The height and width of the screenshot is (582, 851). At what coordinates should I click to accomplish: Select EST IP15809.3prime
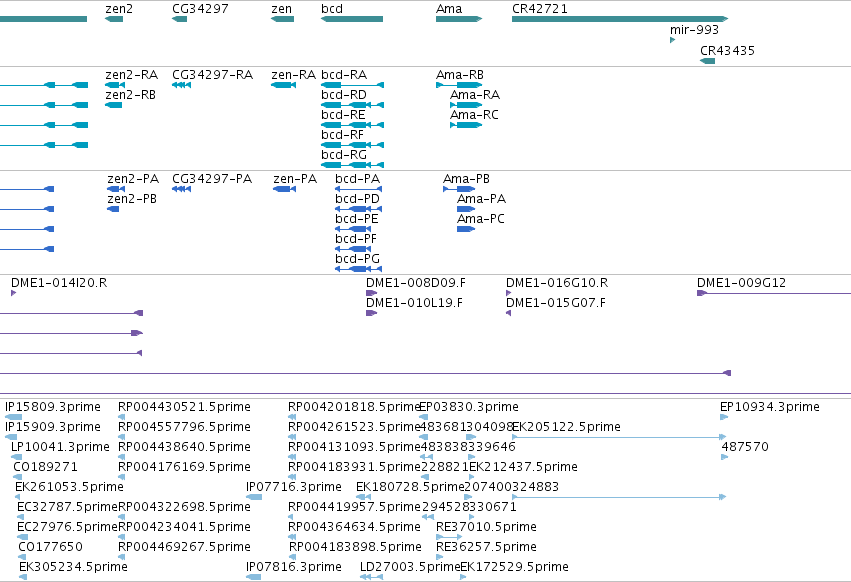pyautogui.click(x=13, y=417)
